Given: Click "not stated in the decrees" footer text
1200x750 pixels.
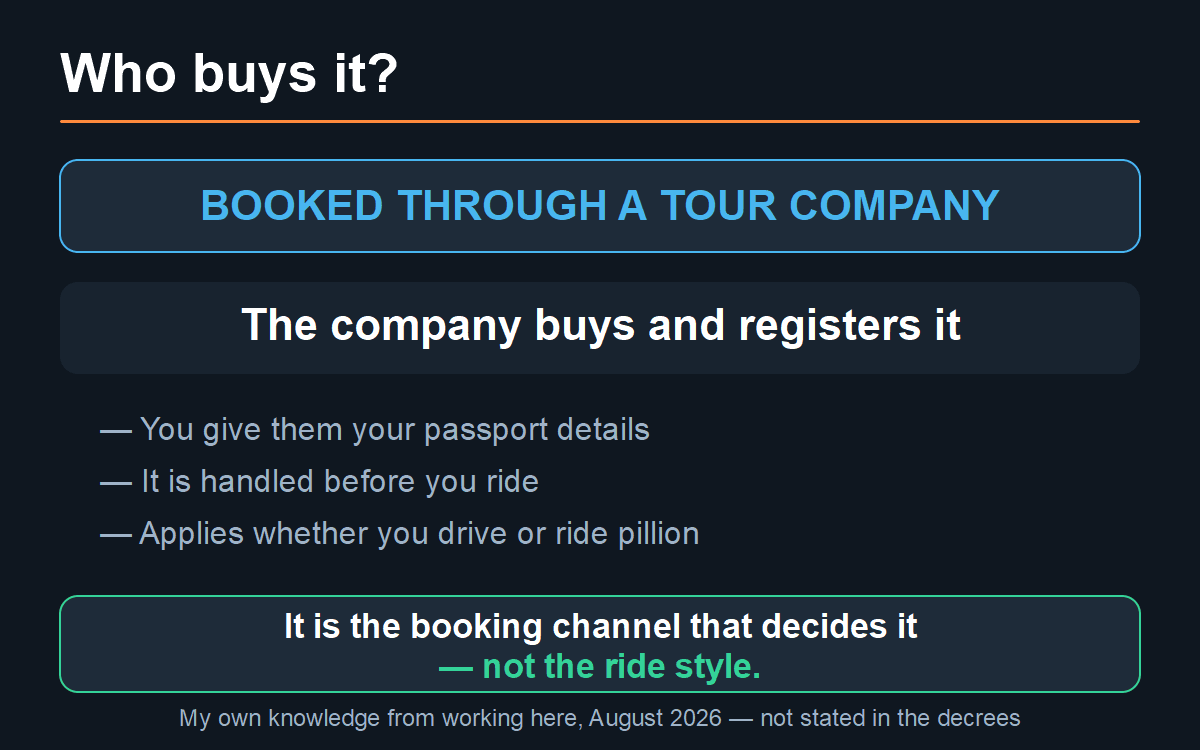Looking at the screenshot, I should (x=890, y=718).
